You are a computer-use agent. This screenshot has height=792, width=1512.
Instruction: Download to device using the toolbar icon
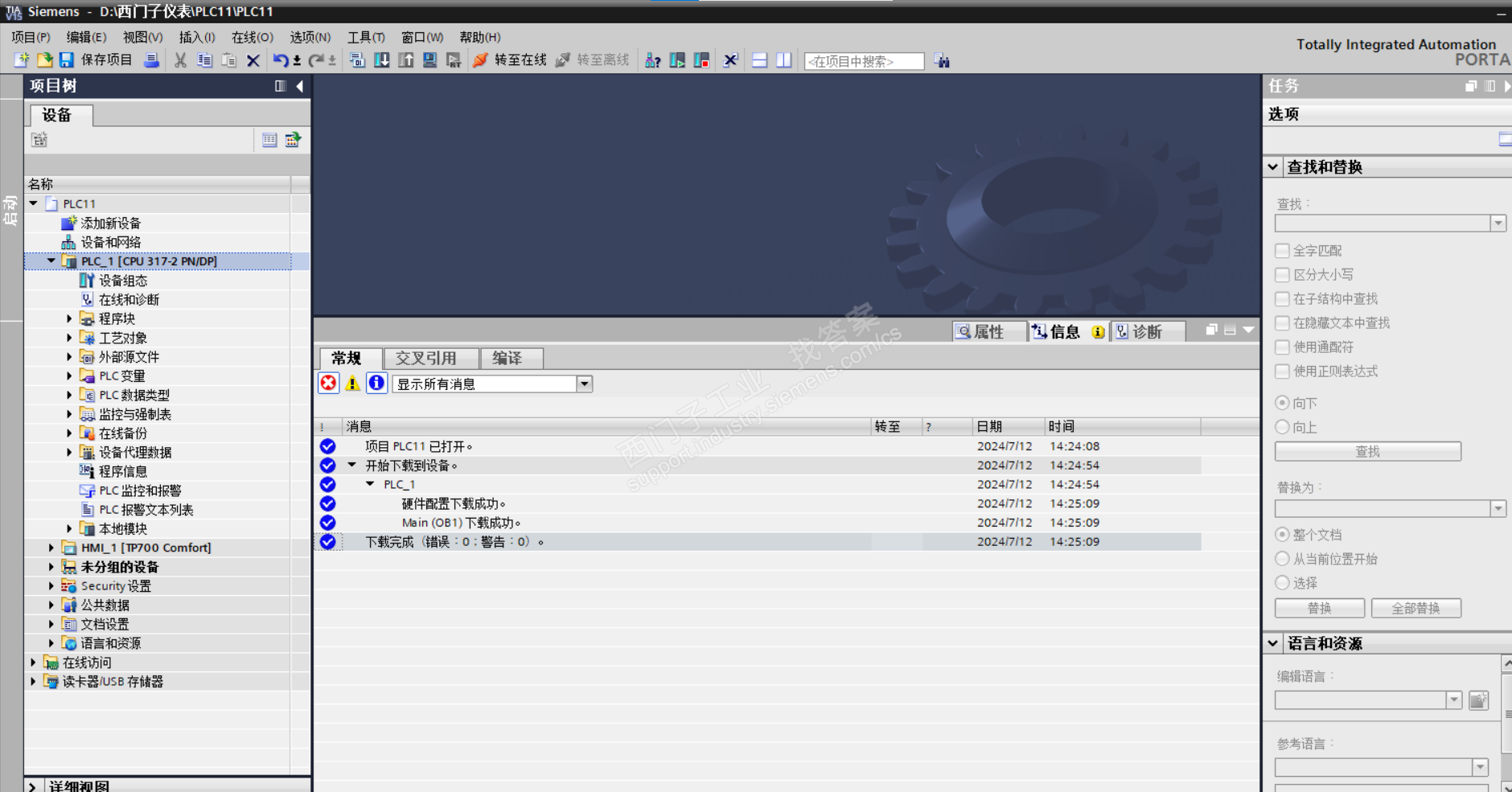[x=382, y=60]
